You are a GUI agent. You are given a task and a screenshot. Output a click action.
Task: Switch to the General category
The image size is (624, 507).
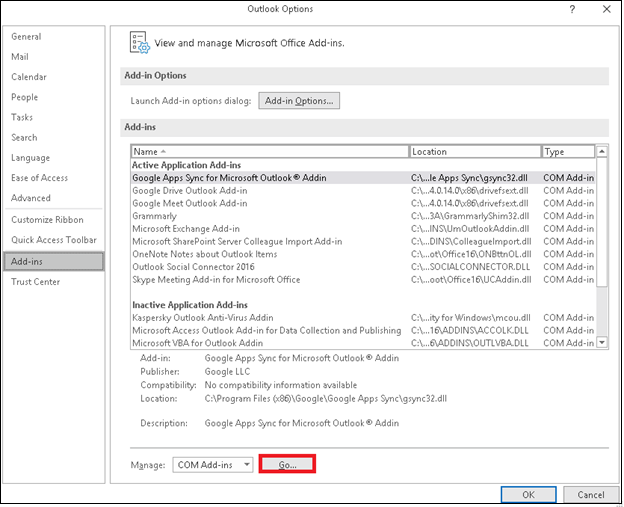pos(26,37)
